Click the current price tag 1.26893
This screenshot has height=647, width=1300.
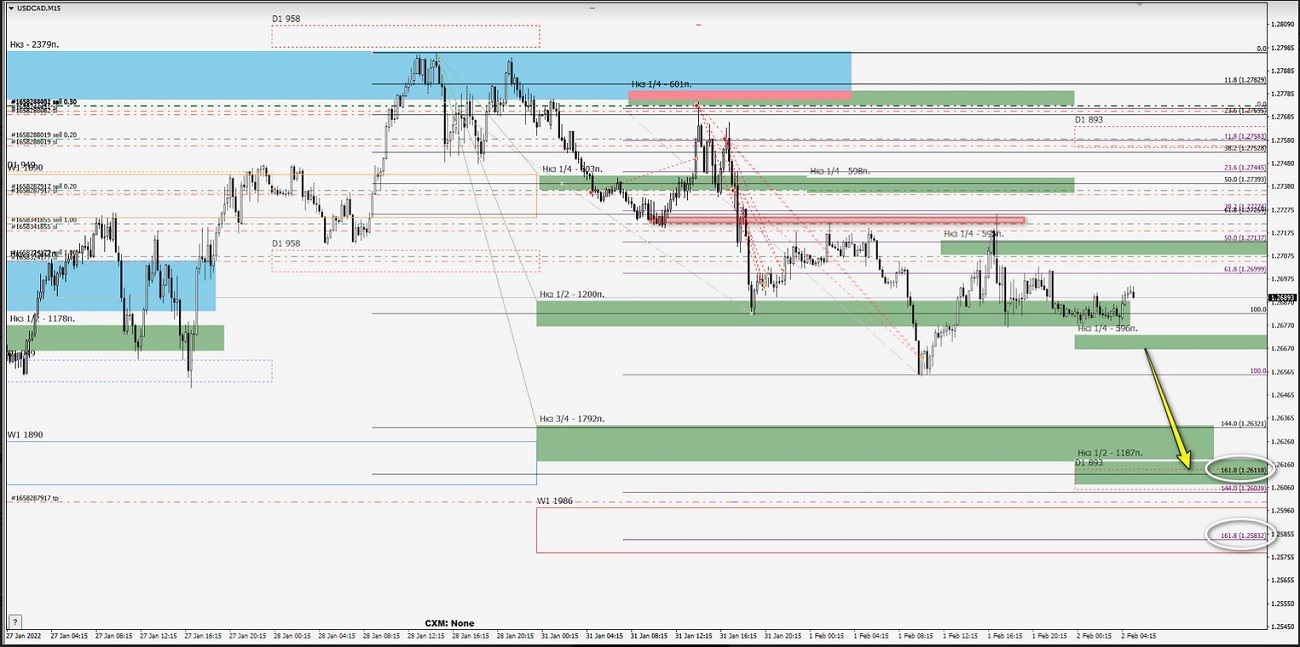pos(1282,297)
